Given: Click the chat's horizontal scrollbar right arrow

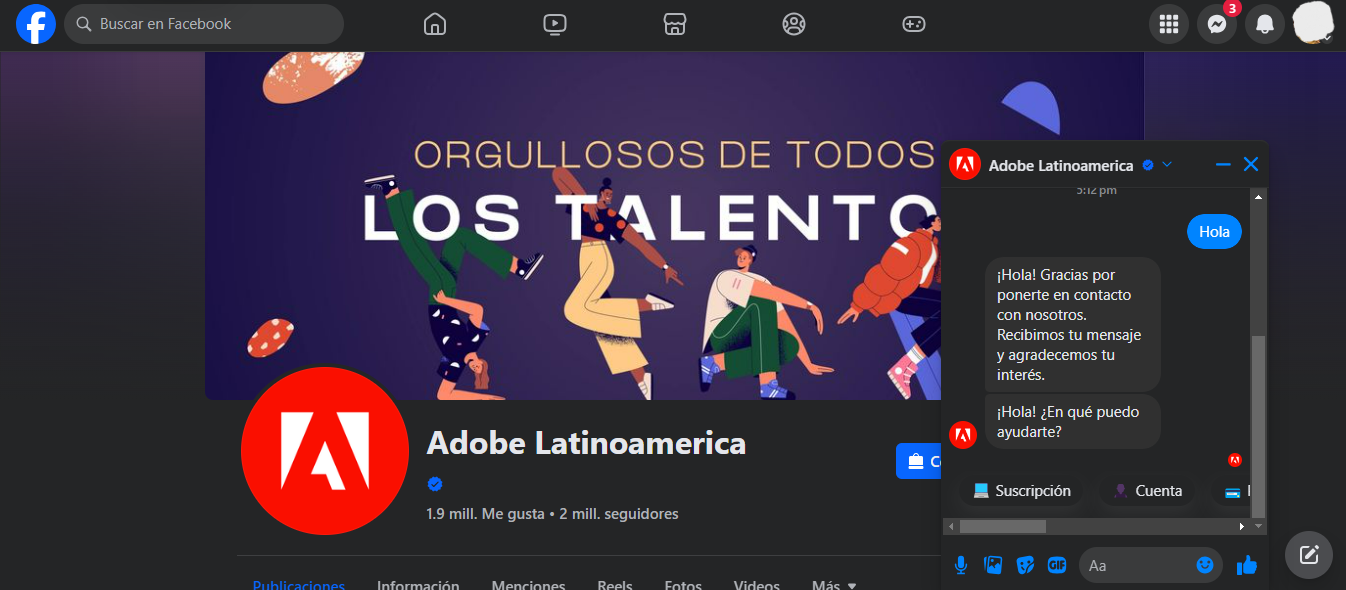Looking at the screenshot, I should [x=1242, y=526].
